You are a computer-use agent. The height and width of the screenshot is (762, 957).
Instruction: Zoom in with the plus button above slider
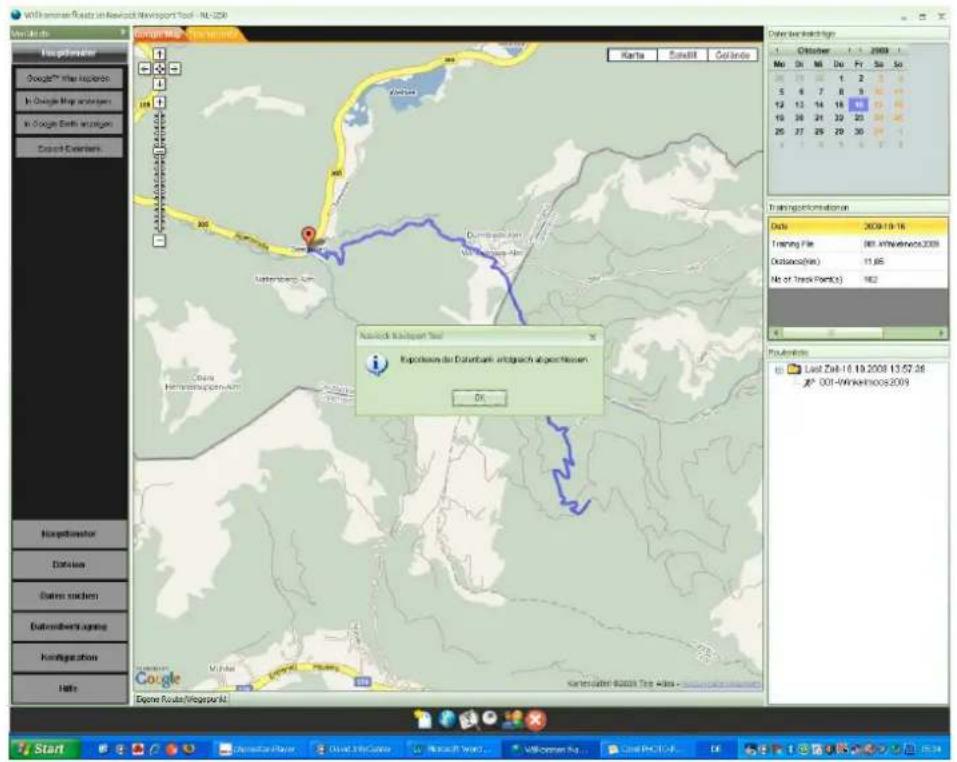coord(159,102)
